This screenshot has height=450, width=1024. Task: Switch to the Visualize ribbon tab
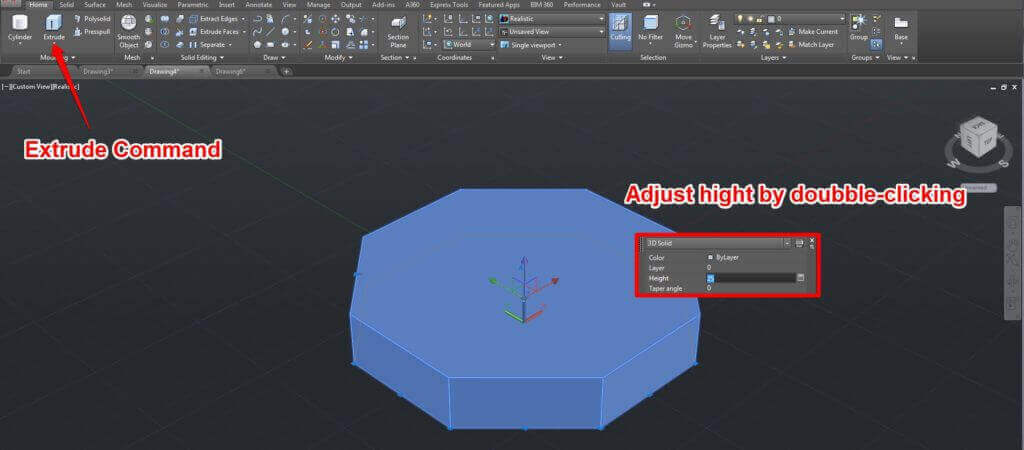click(x=155, y=5)
